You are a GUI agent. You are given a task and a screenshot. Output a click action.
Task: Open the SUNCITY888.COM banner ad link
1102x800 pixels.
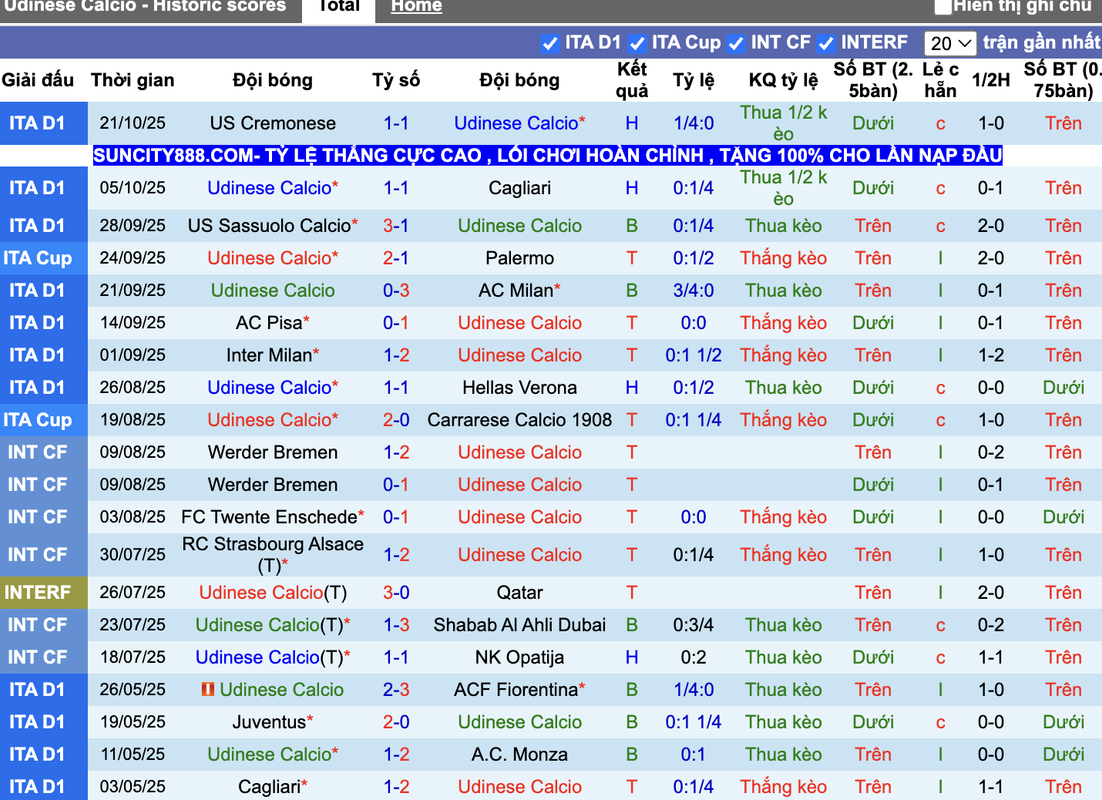(547, 155)
